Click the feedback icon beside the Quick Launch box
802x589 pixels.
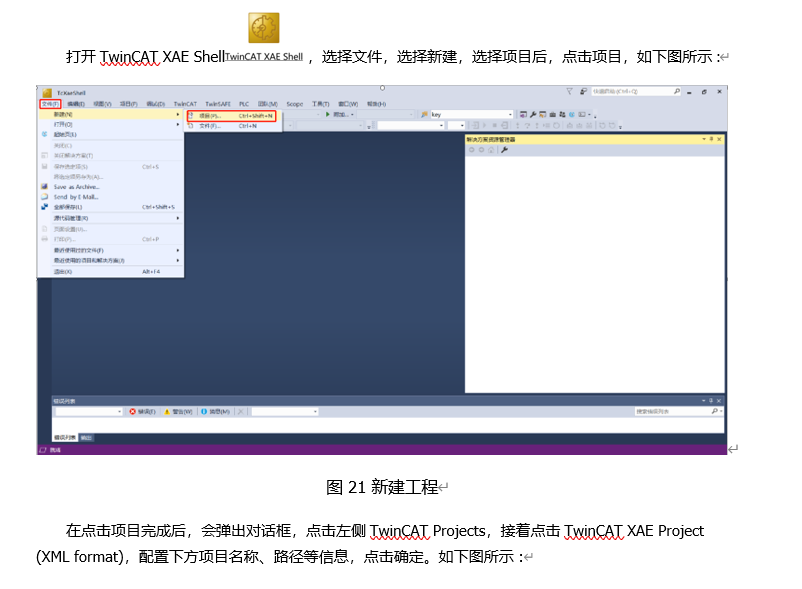(x=583, y=92)
